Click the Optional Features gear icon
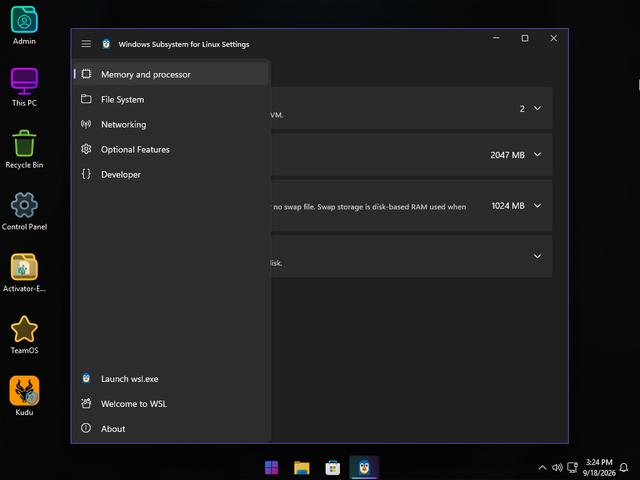This screenshot has height=480, width=640. coord(86,149)
